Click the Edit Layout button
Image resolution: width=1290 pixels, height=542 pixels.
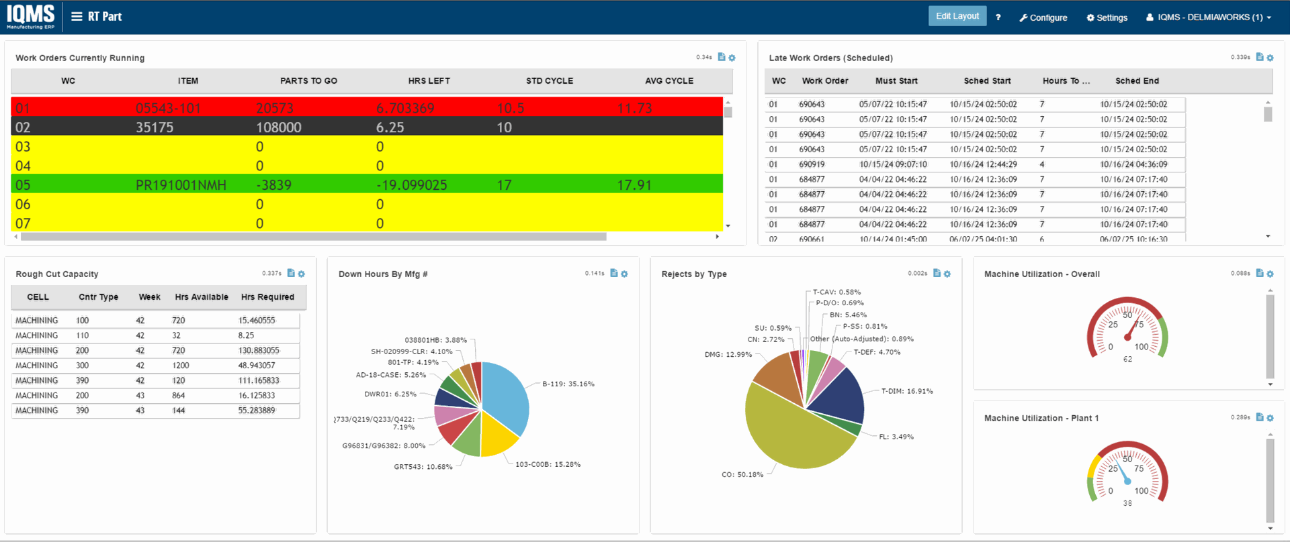957,16
